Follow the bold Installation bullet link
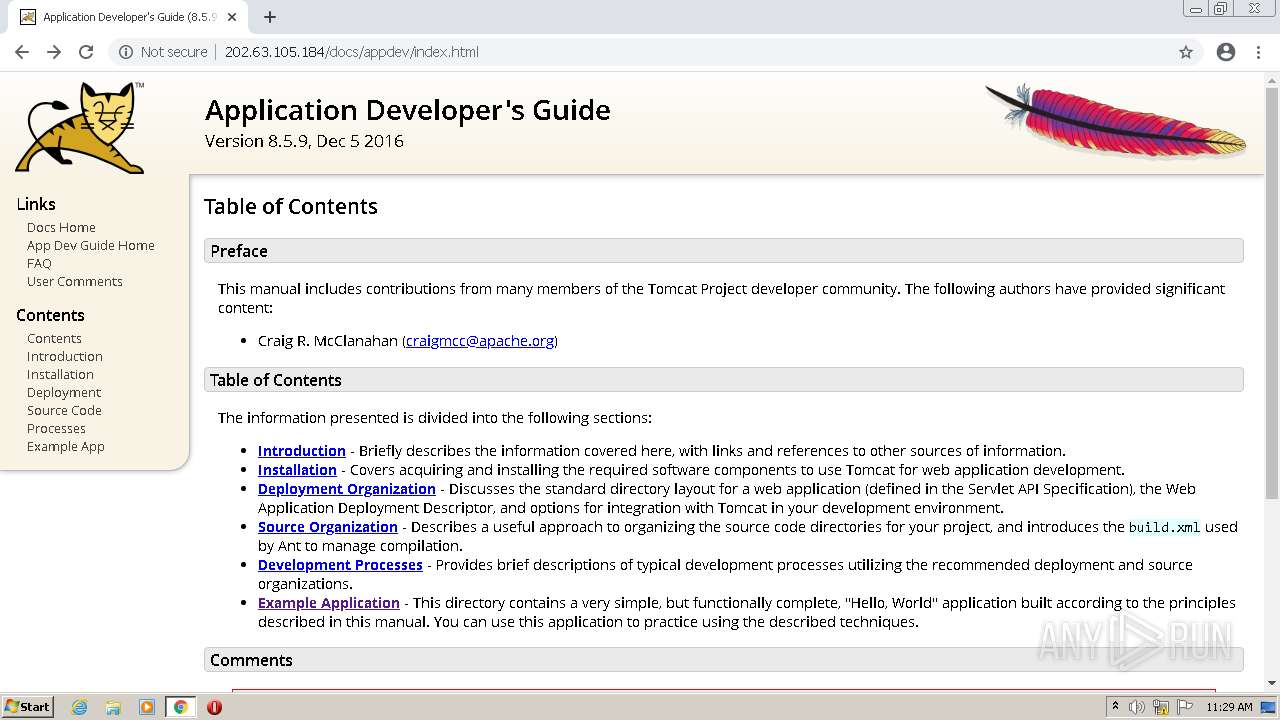Image resolution: width=1280 pixels, height=720 pixels. click(x=297, y=470)
